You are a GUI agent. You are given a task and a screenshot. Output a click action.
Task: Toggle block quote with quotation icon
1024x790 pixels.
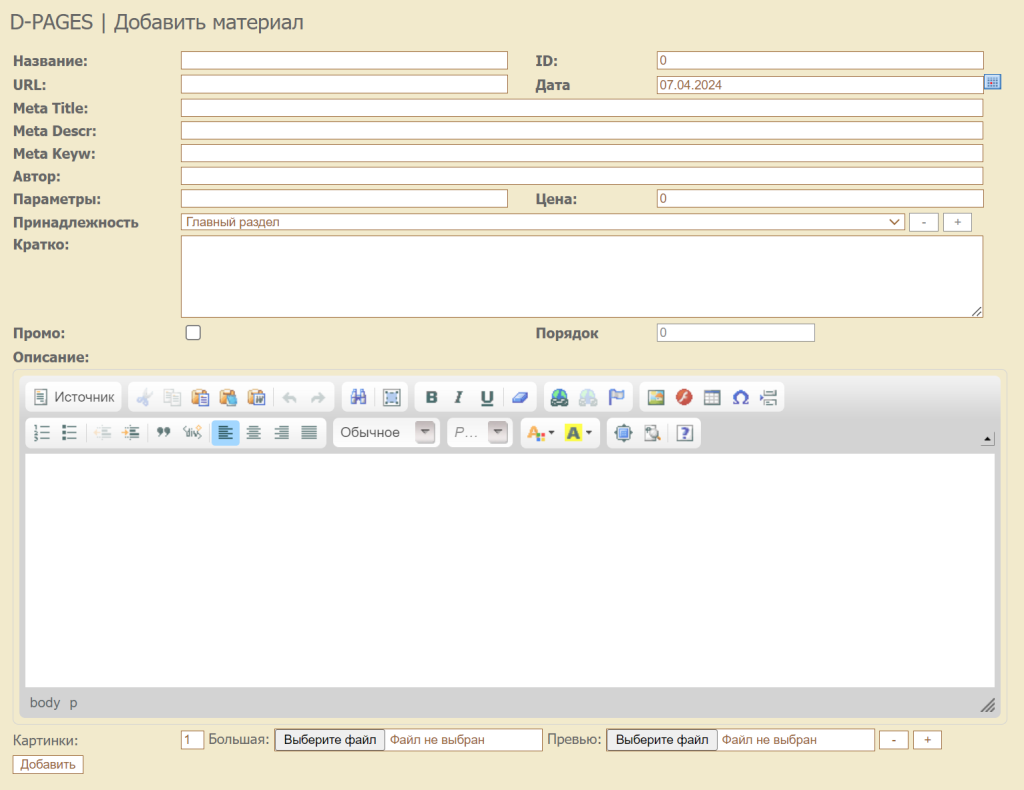click(163, 432)
